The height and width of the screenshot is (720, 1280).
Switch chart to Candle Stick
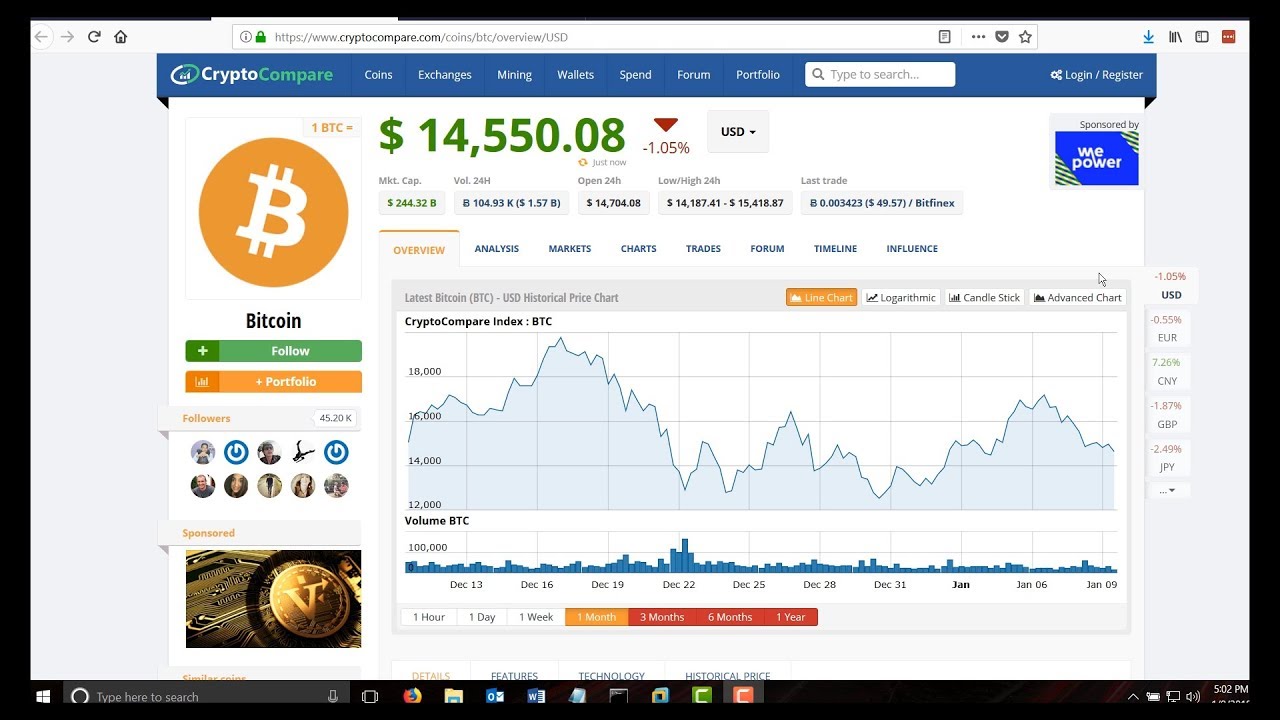point(985,297)
